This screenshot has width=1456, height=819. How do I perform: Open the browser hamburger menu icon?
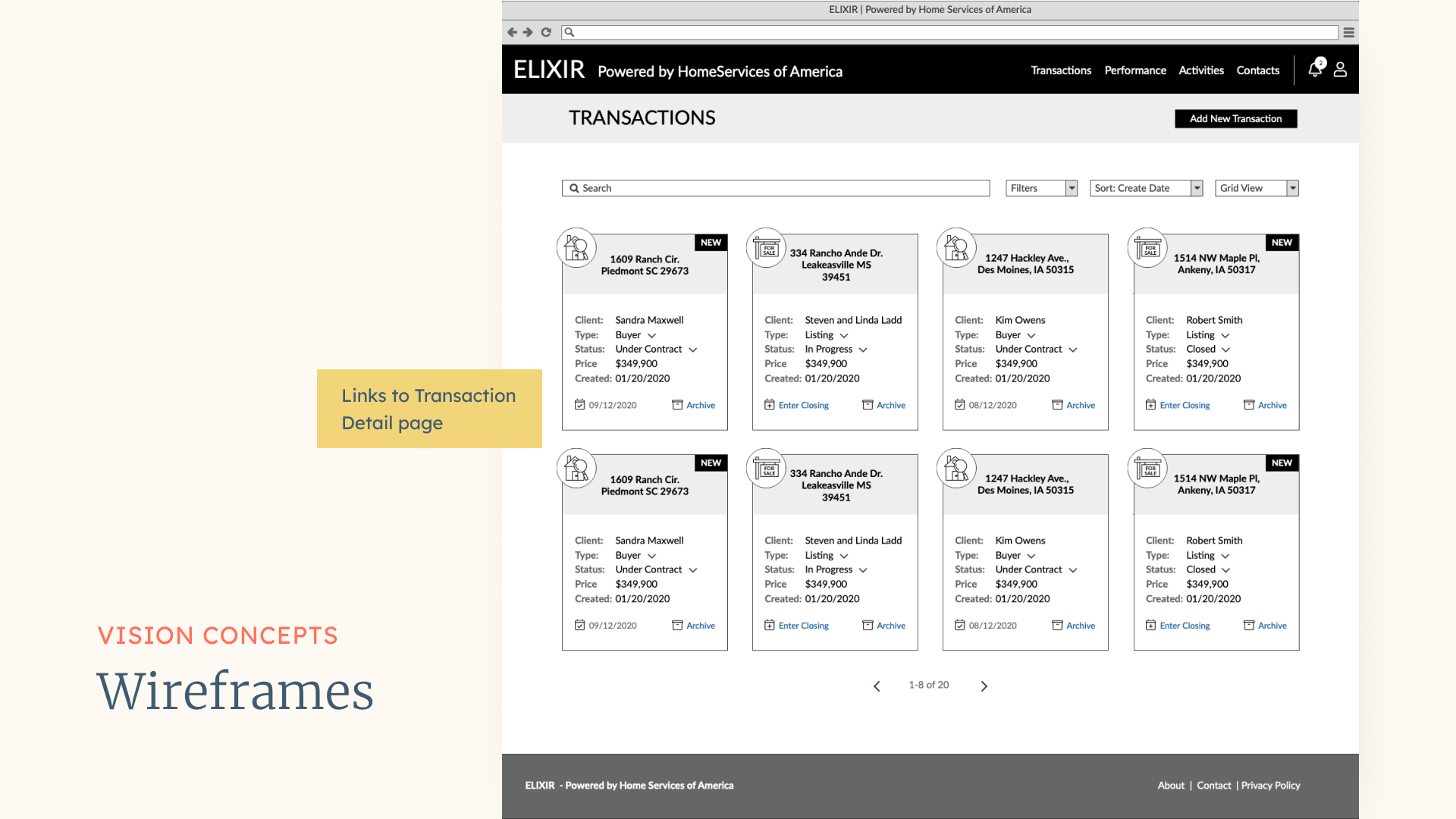tap(1349, 33)
